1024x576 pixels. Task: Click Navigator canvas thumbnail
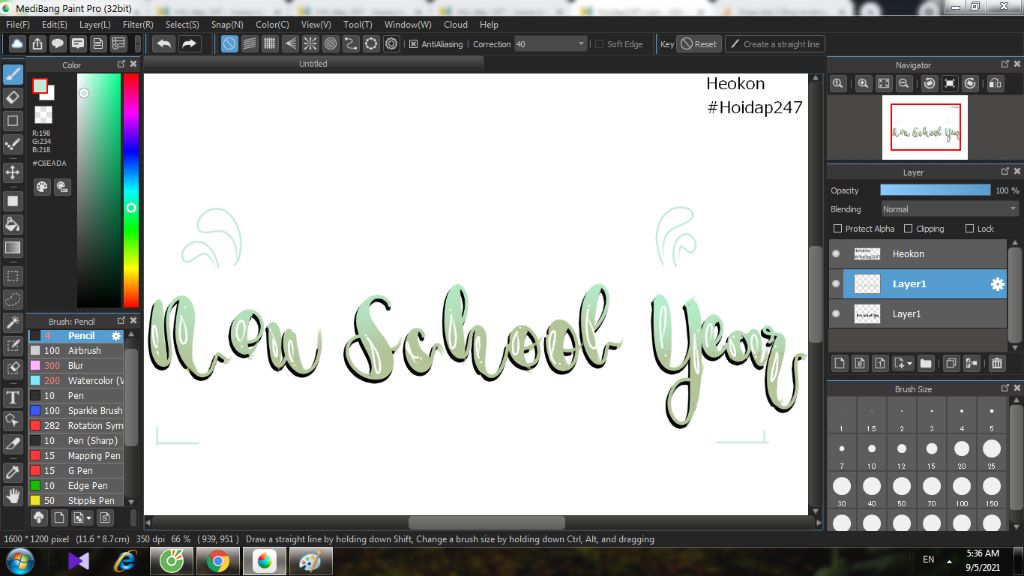925,127
